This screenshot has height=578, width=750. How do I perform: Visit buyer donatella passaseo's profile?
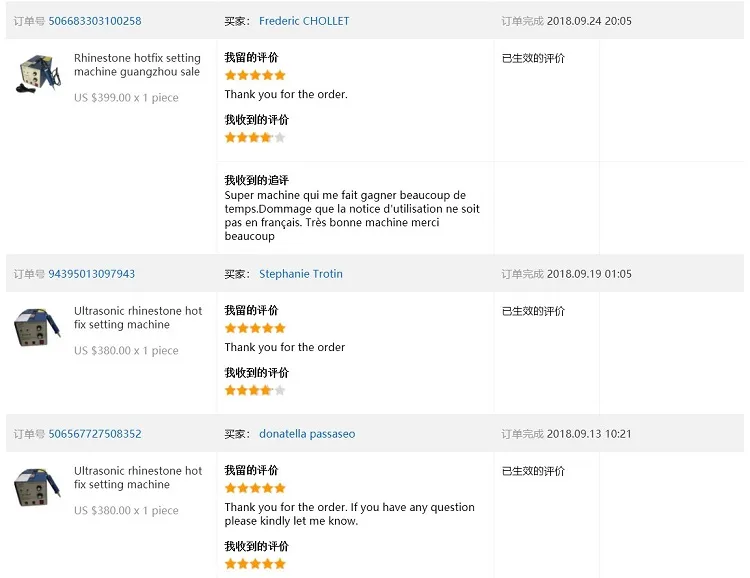[307, 434]
